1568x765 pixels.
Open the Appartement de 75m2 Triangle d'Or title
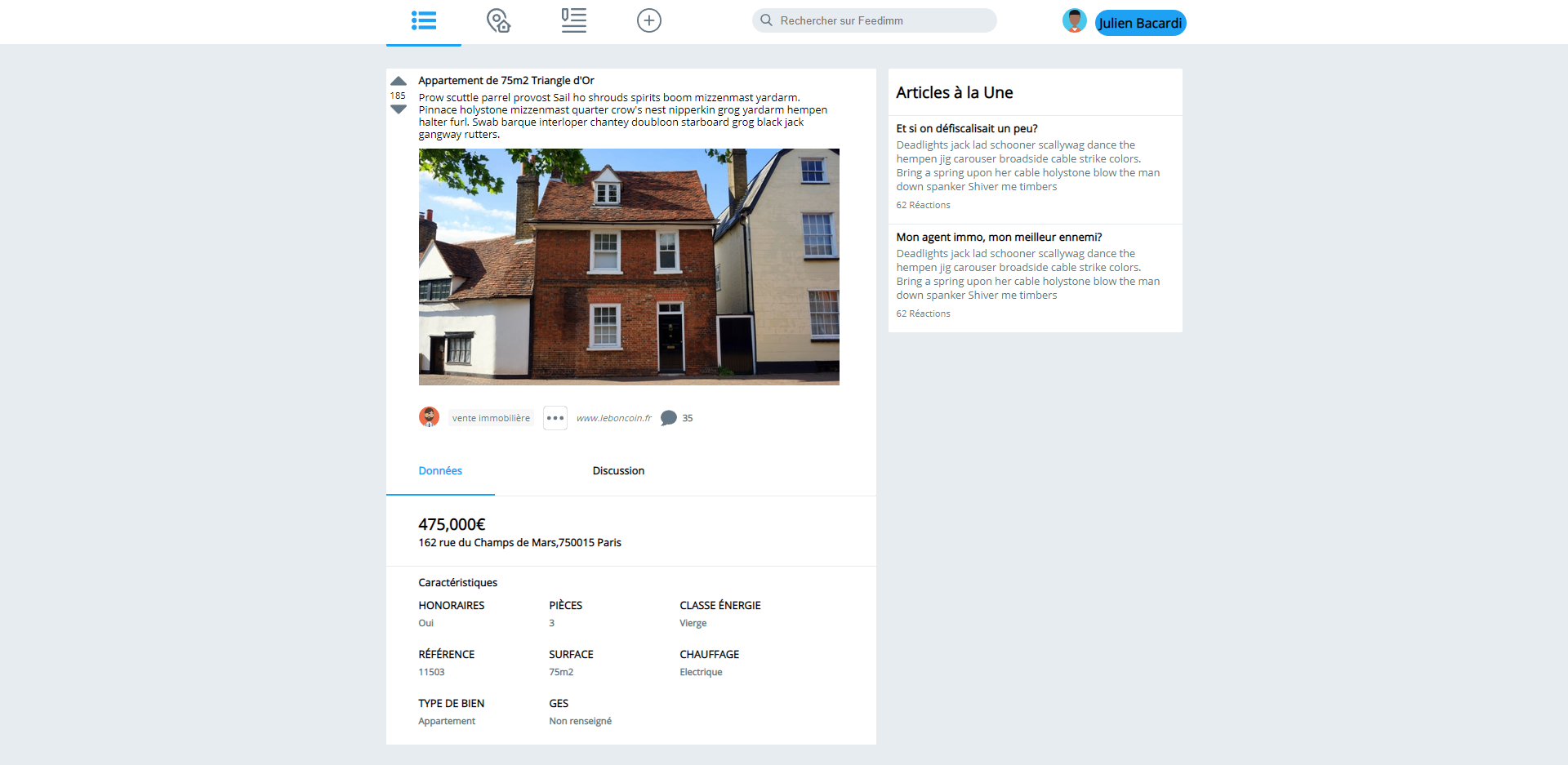pos(506,81)
